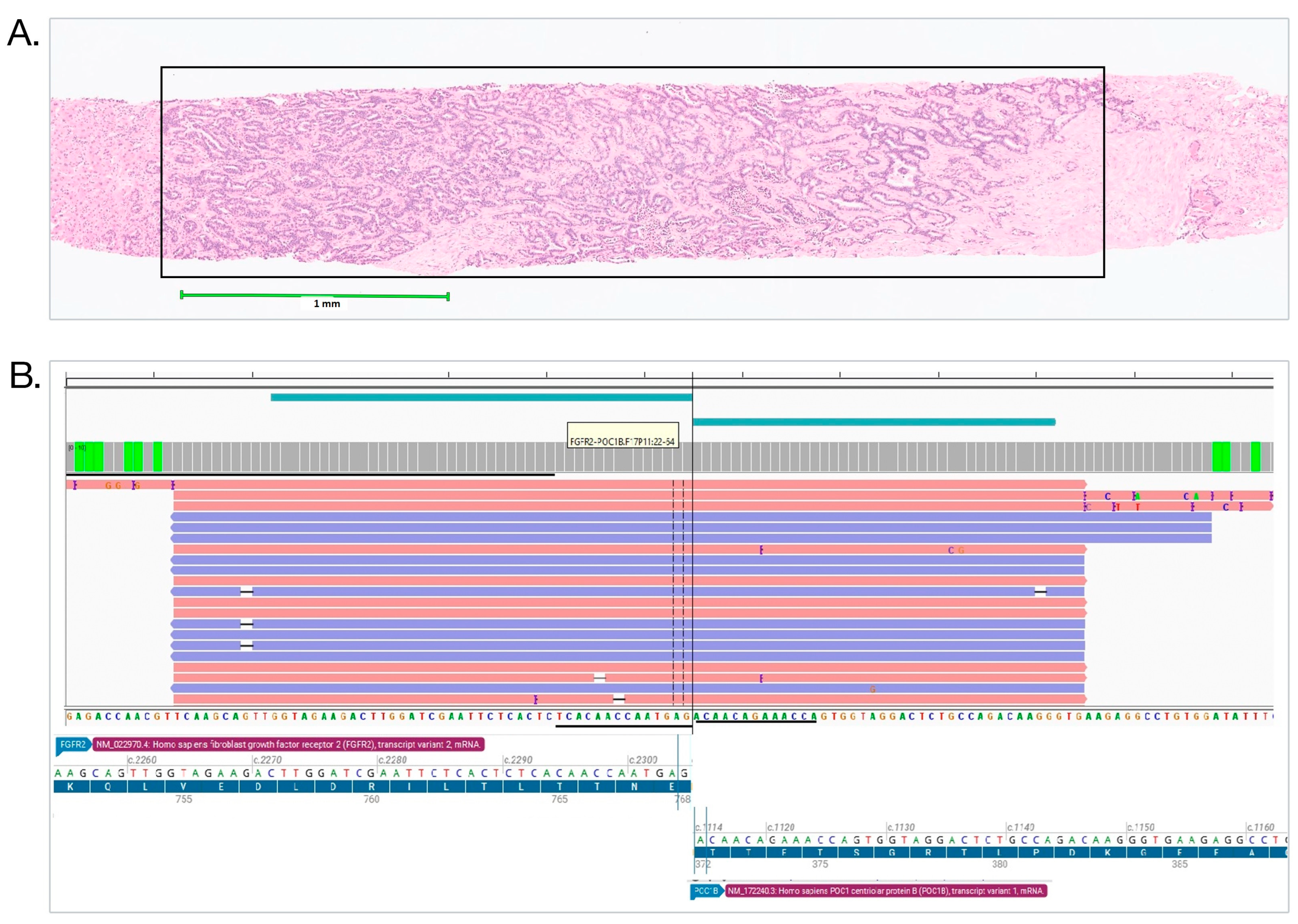Click the black-outlined tumor region in histology image
Screen dimensions: 1298x924
[x=632, y=172]
